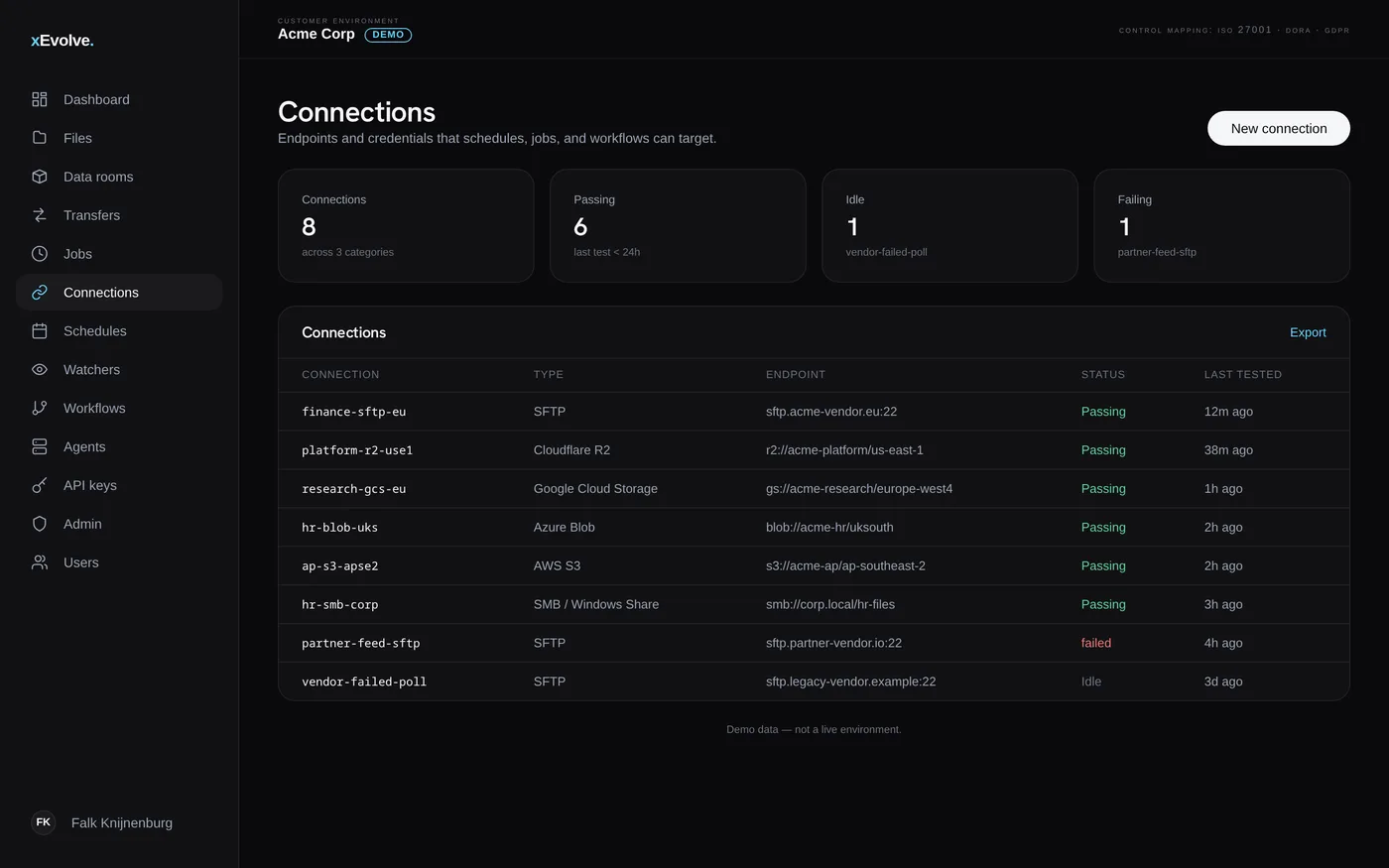The image size is (1389, 868).
Task: Click the SMB / Windows Share type cell
Action: (x=596, y=604)
